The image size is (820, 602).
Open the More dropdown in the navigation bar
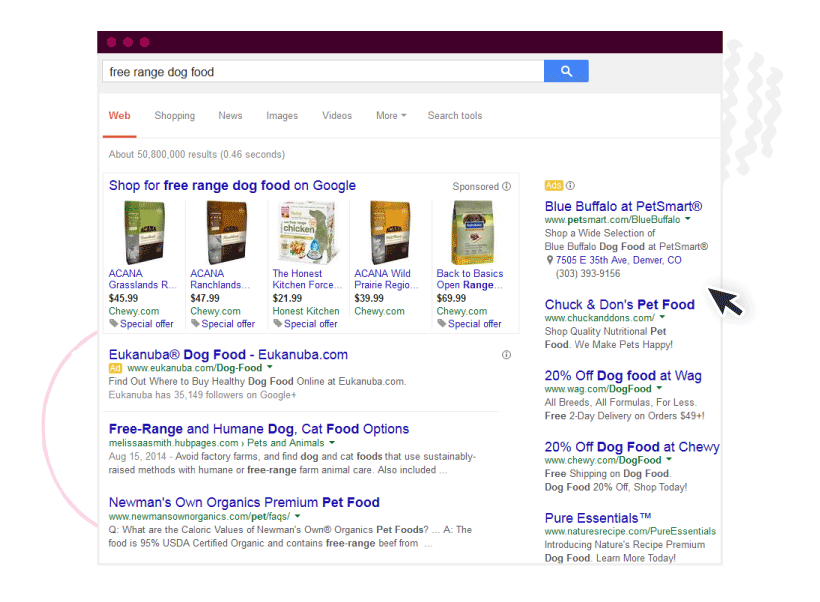pos(390,116)
